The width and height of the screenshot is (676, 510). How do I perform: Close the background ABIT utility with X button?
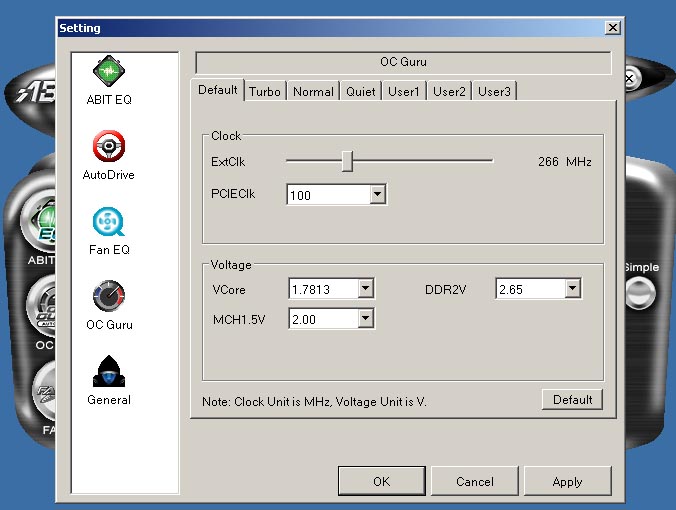[630, 78]
